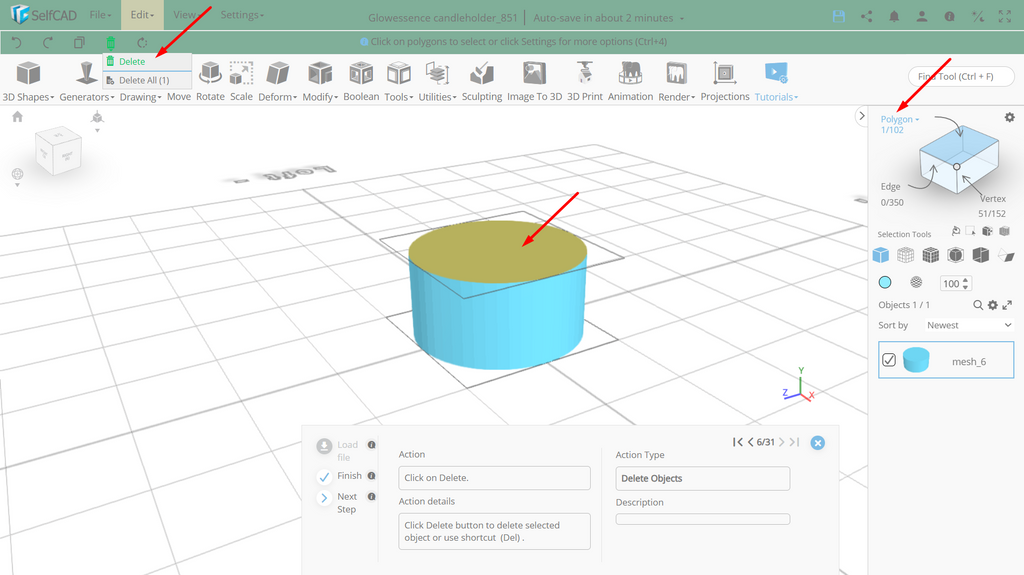Open the Render dropdown

(676, 81)
